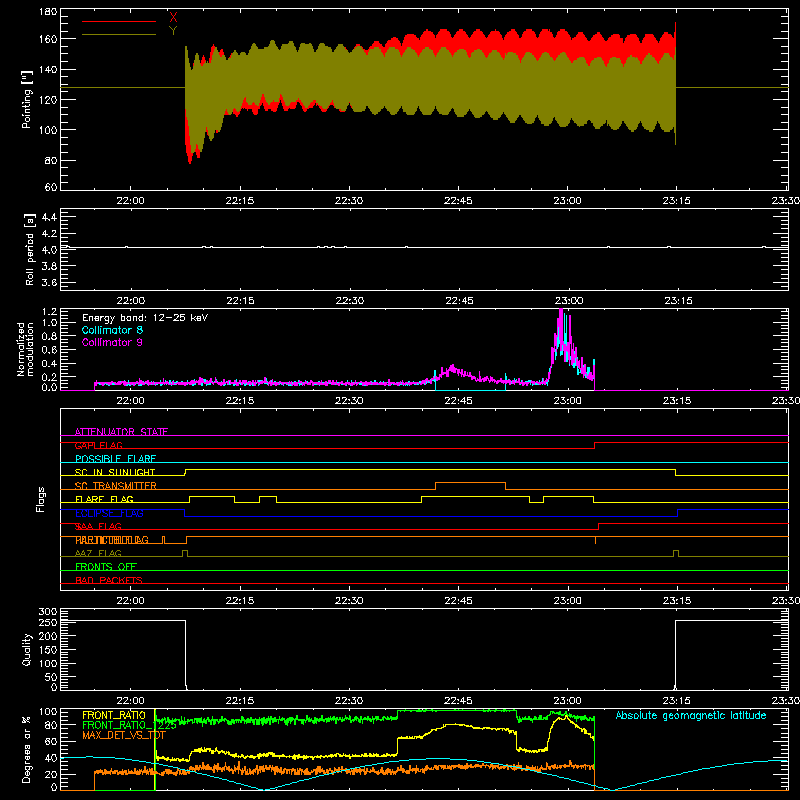The width and height of the screenshot is (800, 800).
Task: Click the raised SC_TRANSMITTER flag segment
Action: click(x=470, y=483)
